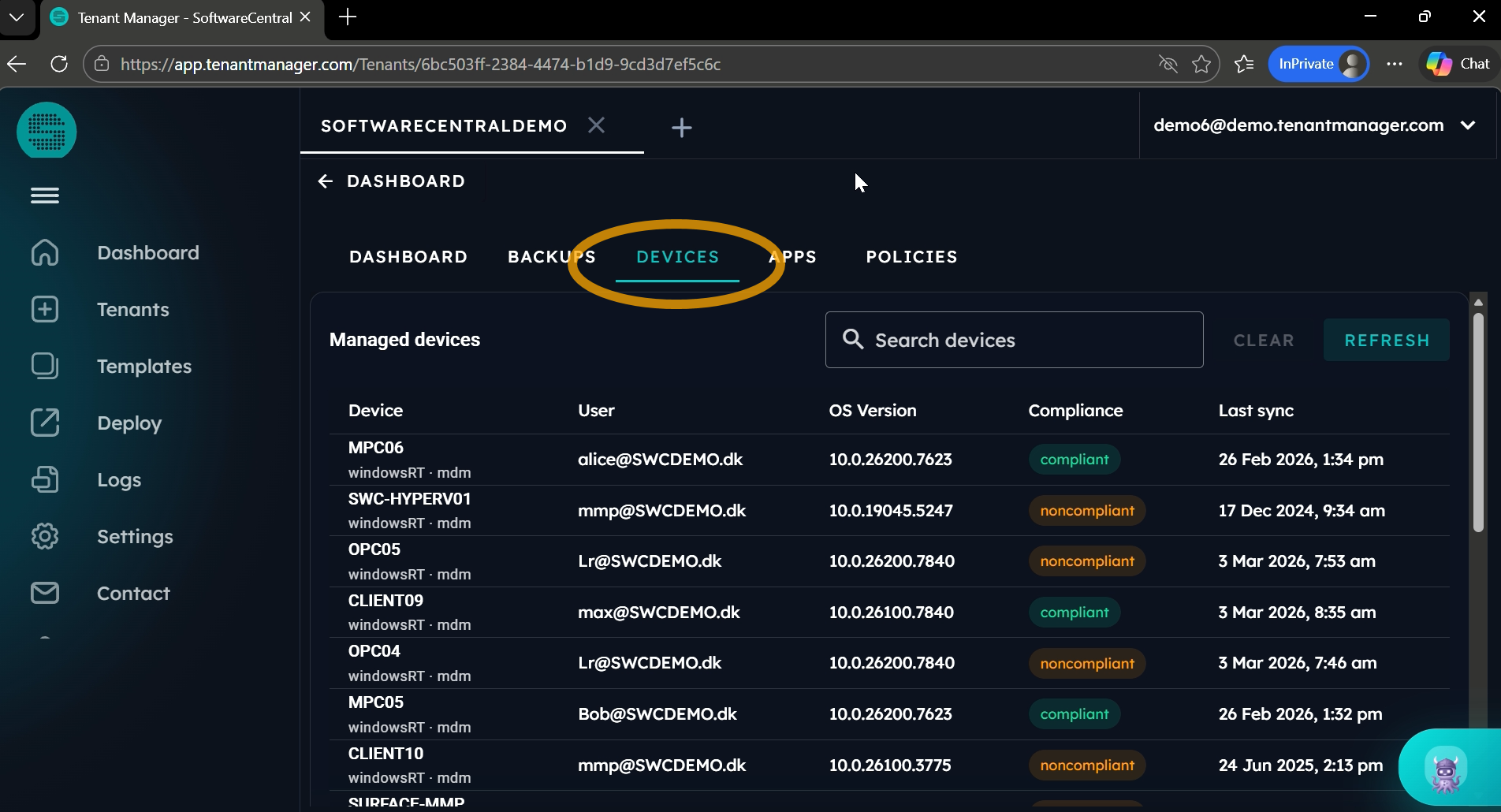Click the Contact envelope icon

(45, 593)
